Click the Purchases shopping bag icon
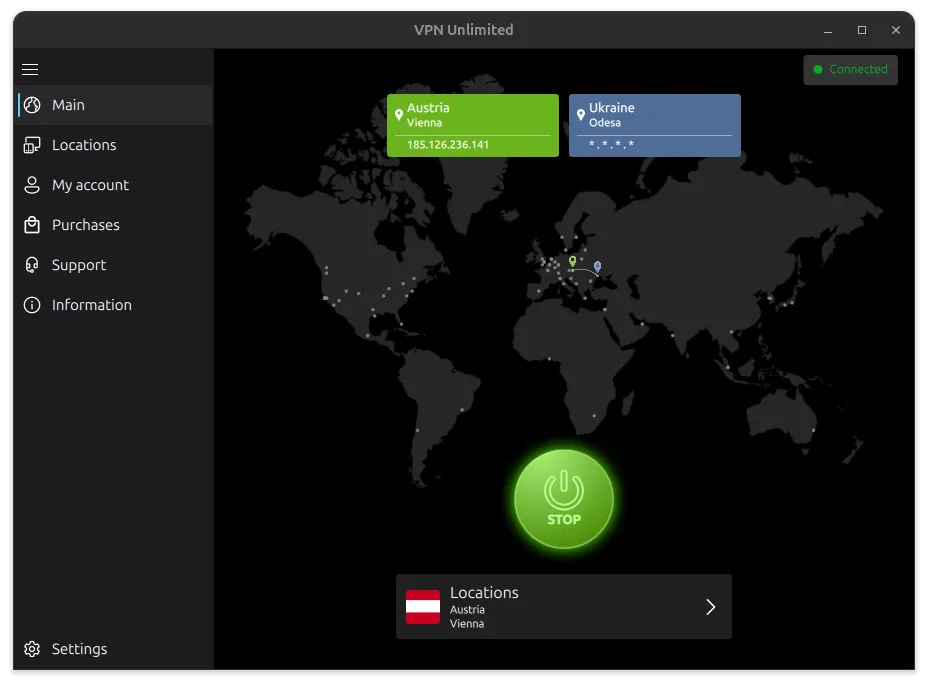Viewport: 928px width, 686px height. pos(32,225)
